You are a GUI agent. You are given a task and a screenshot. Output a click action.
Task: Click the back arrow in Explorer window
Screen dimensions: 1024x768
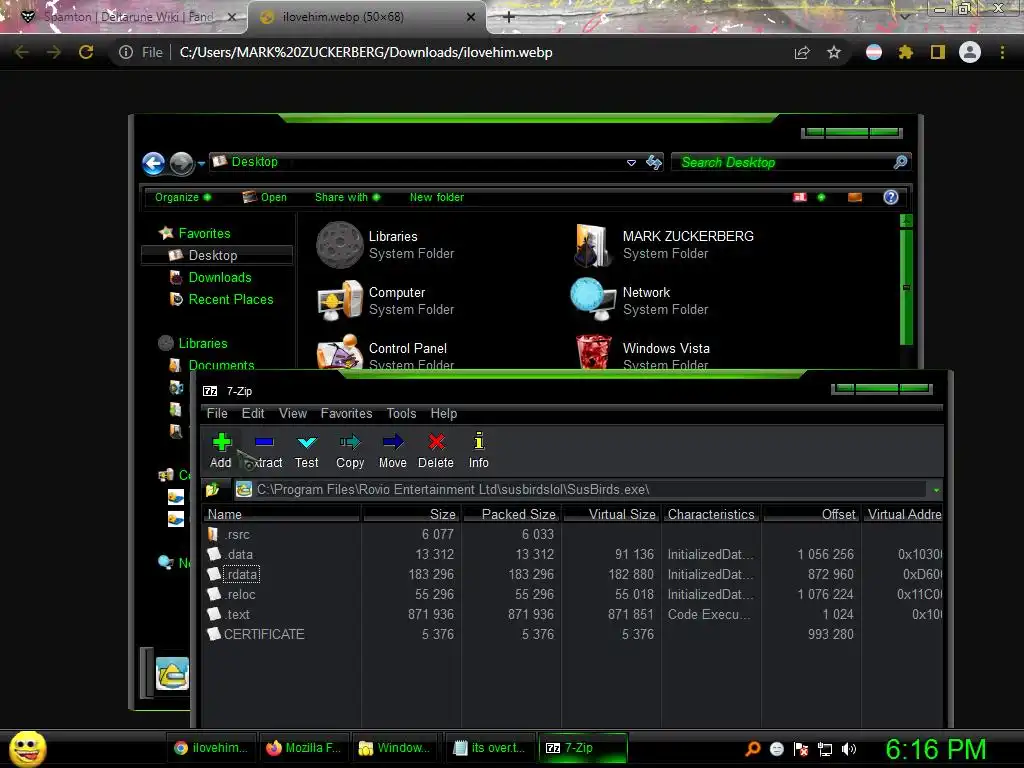[x=153, y=163]
